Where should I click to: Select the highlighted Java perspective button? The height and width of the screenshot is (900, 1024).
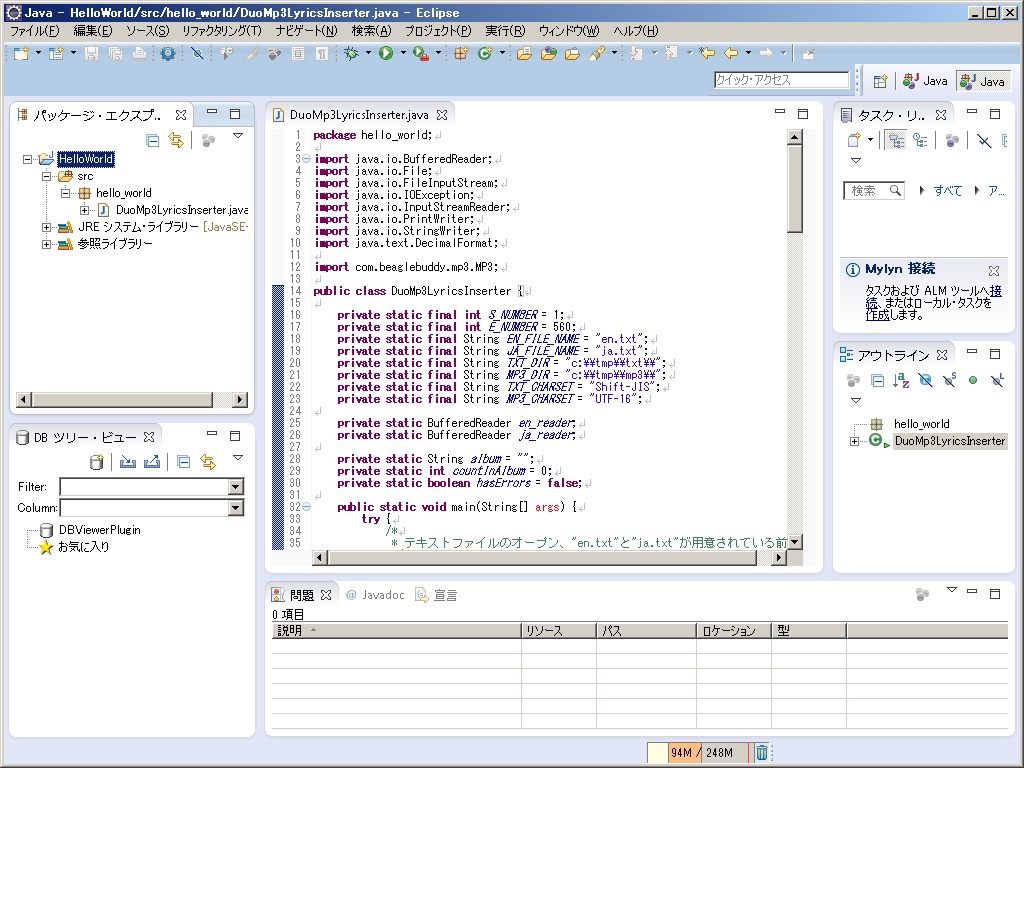point(983,81)
